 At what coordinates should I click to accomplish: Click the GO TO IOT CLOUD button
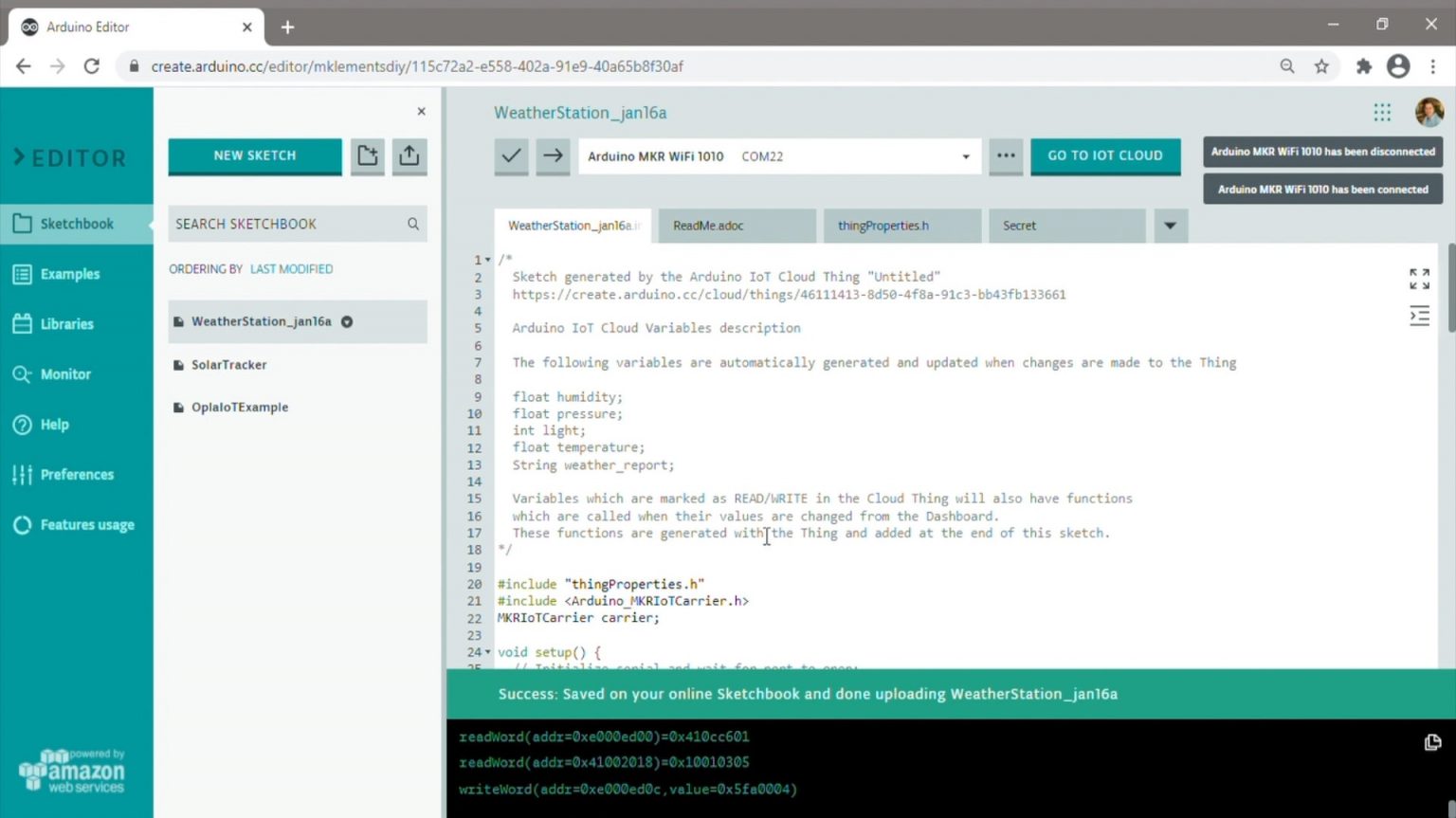(1105, 155)
